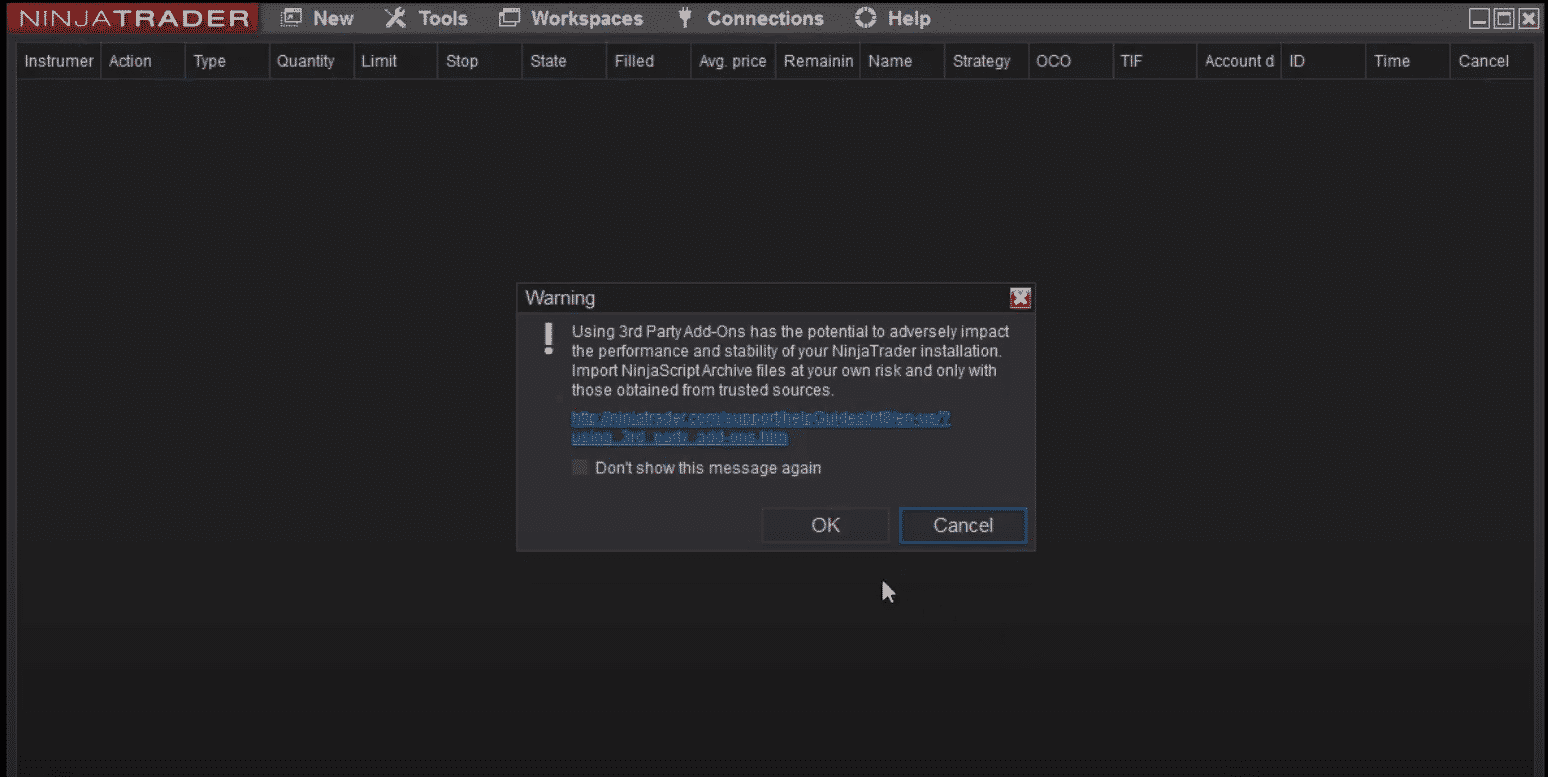Viewport: 1548px width, 777px height.
Task: Click Cancel in the Warning dialog
Action: point(963,525)
